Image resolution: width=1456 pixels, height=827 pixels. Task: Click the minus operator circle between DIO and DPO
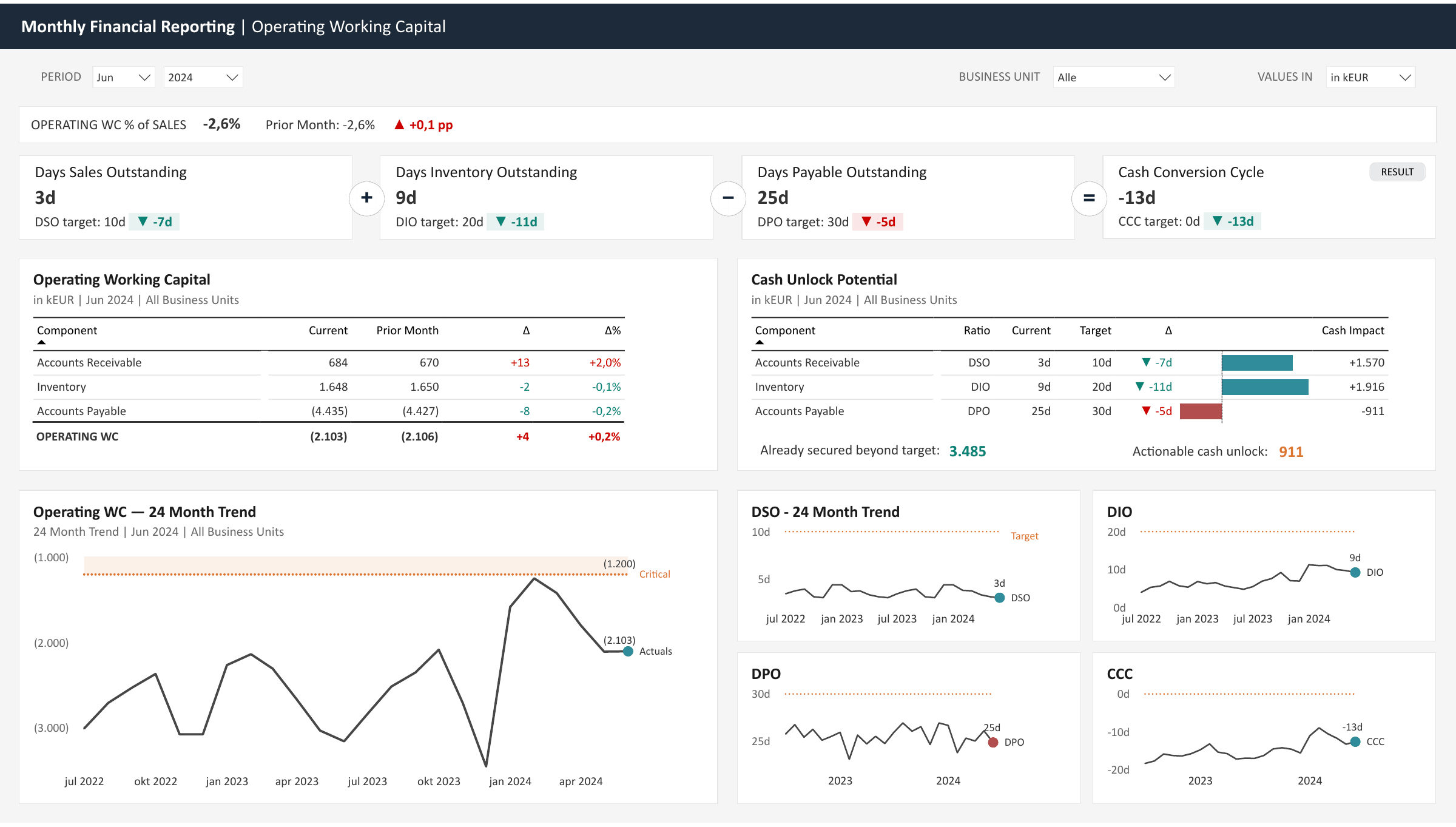click(x=728, y=198)
